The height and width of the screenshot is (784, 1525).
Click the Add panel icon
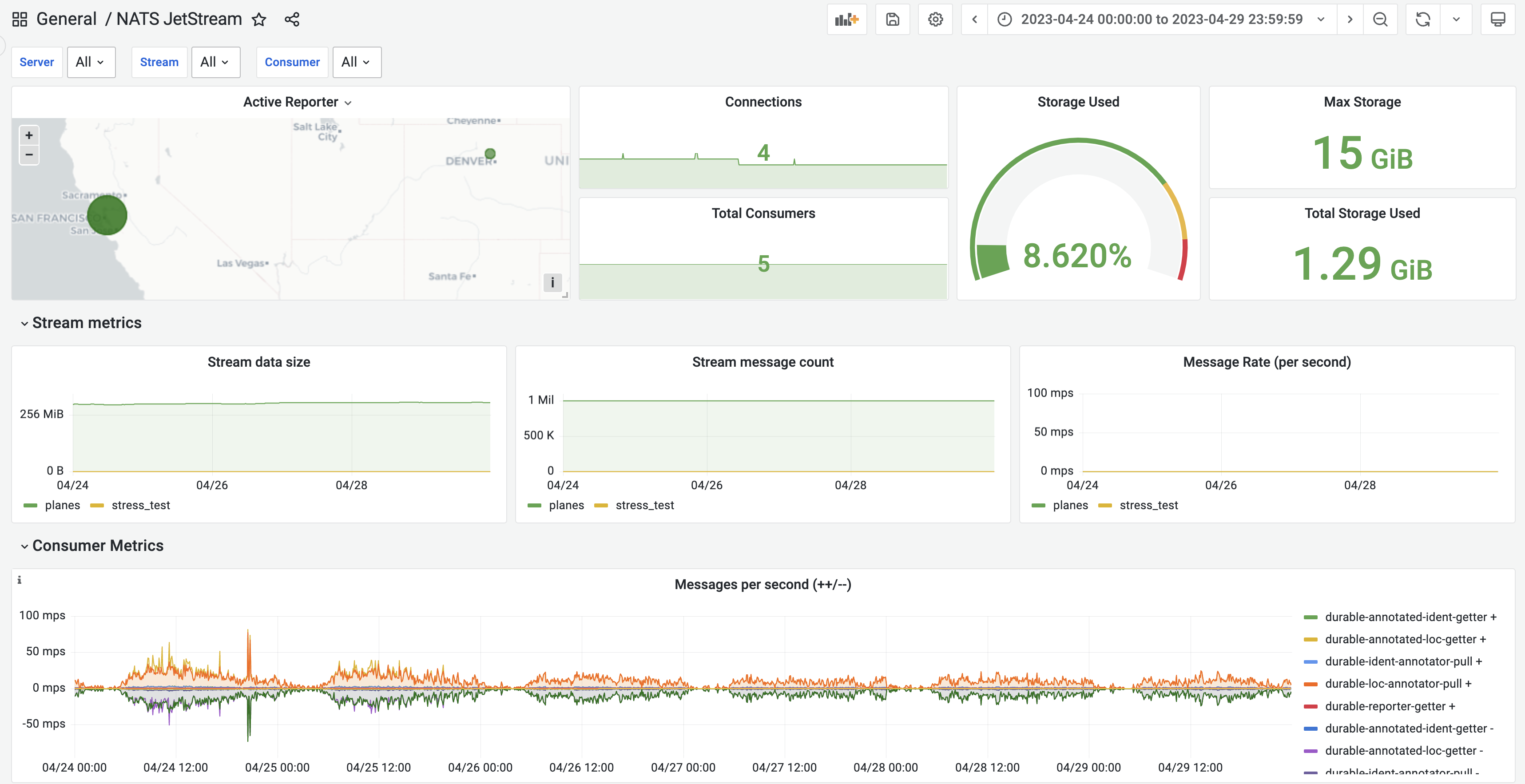(846, 20)
